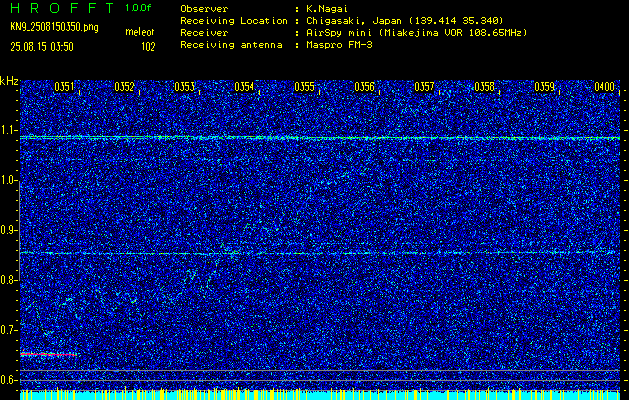This screenshot has height=400, width=629.
Task: Click the 0.8 kHz axis label
Action: pos(8,280)
